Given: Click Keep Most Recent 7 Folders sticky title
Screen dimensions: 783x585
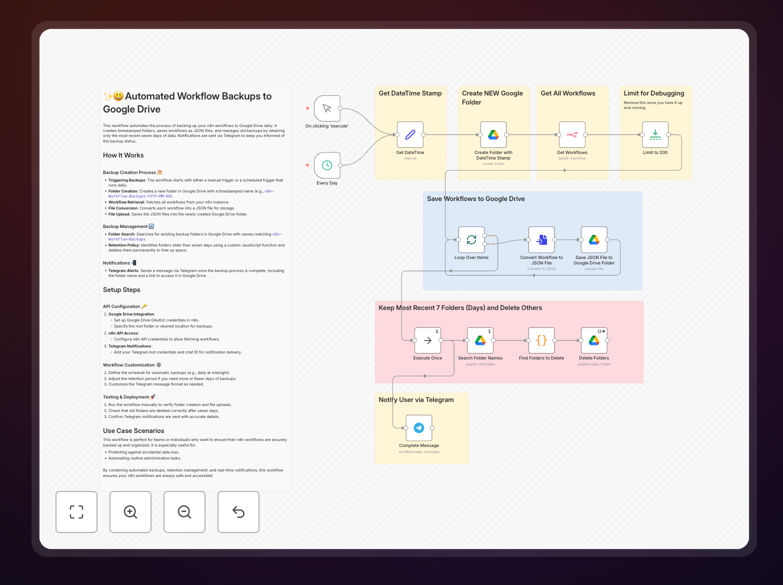Looking at the screenshot, I should (x=460, y=308).
